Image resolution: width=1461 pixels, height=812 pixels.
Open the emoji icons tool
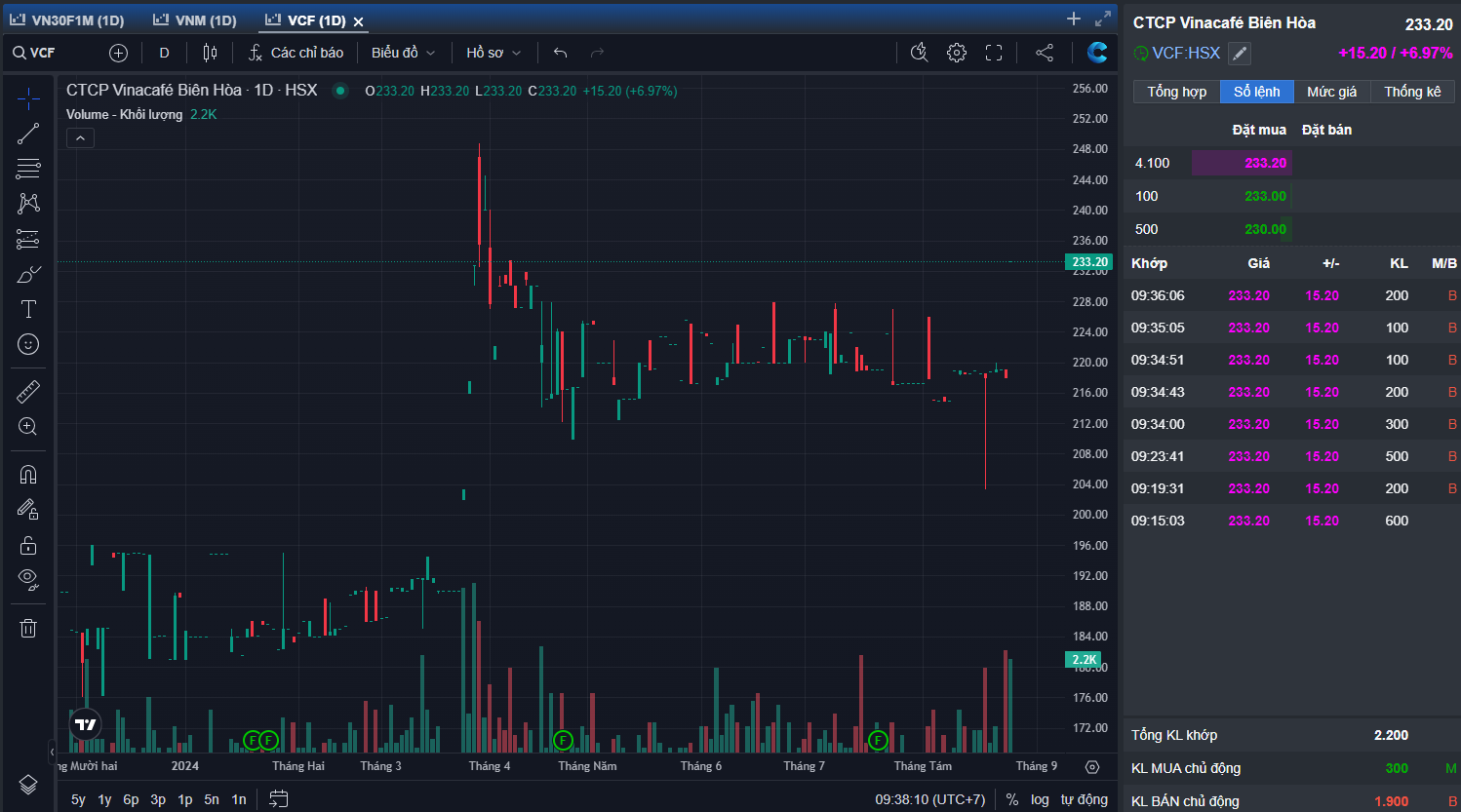coord(28,344)
